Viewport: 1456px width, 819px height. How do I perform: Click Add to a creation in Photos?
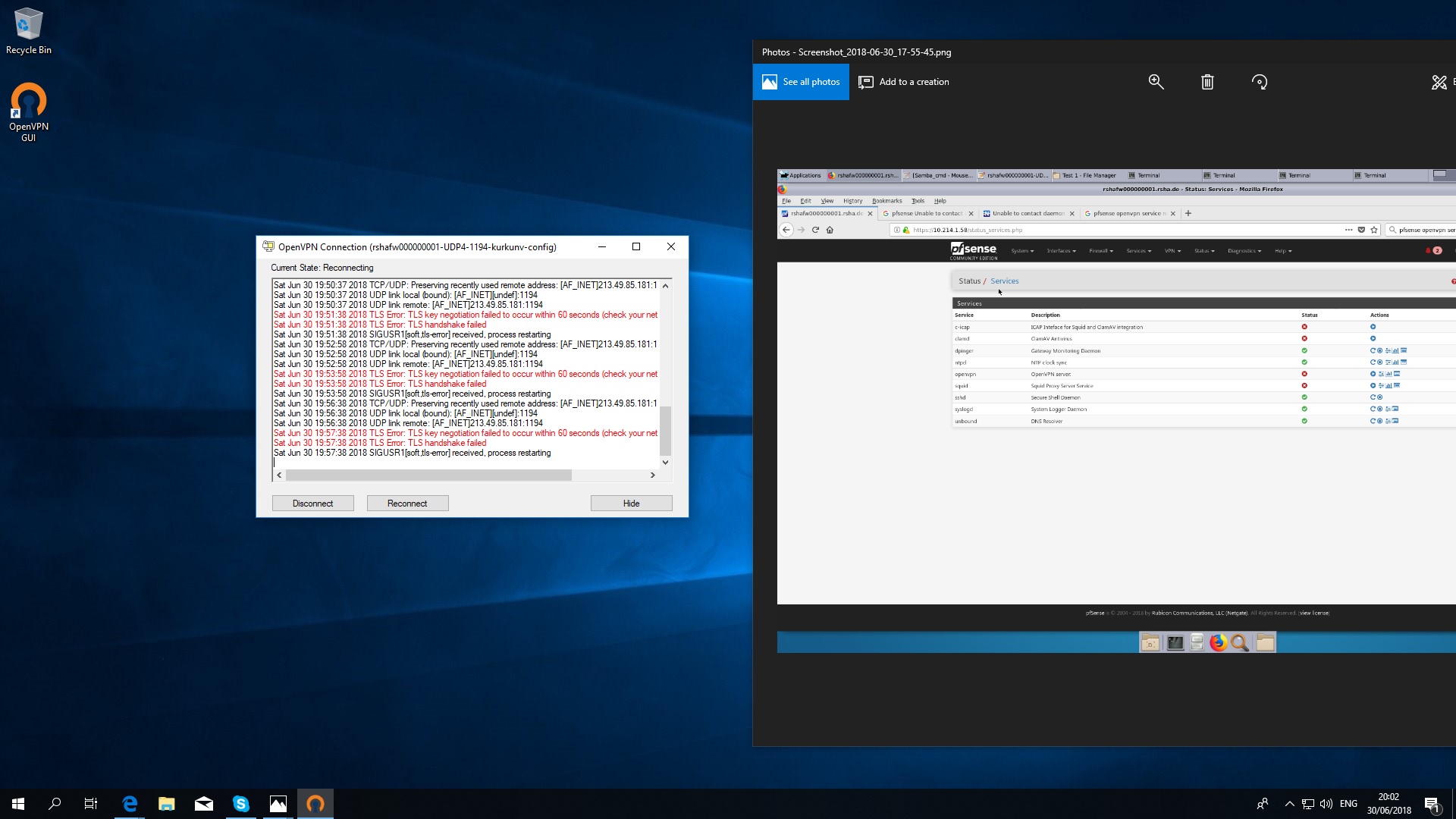tap(903, 82)
